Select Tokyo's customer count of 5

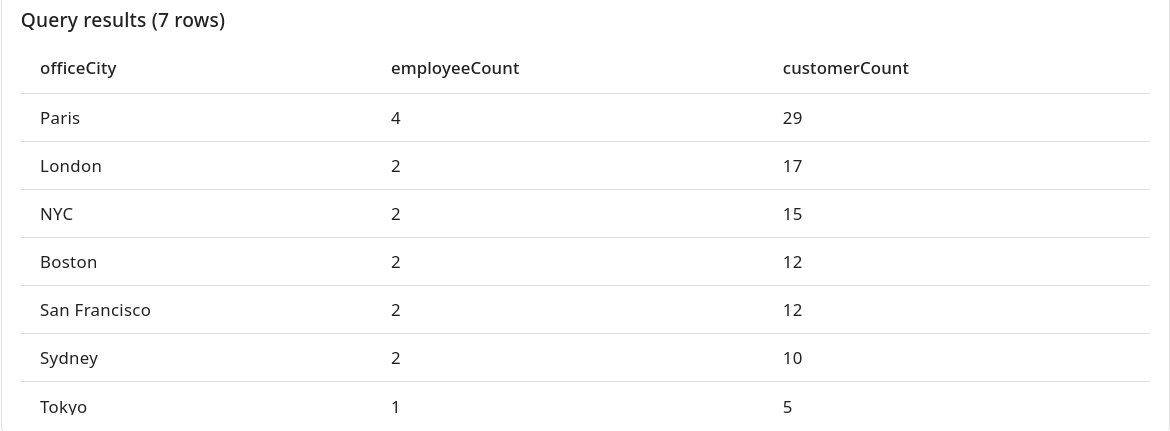(x=788, y=407)
